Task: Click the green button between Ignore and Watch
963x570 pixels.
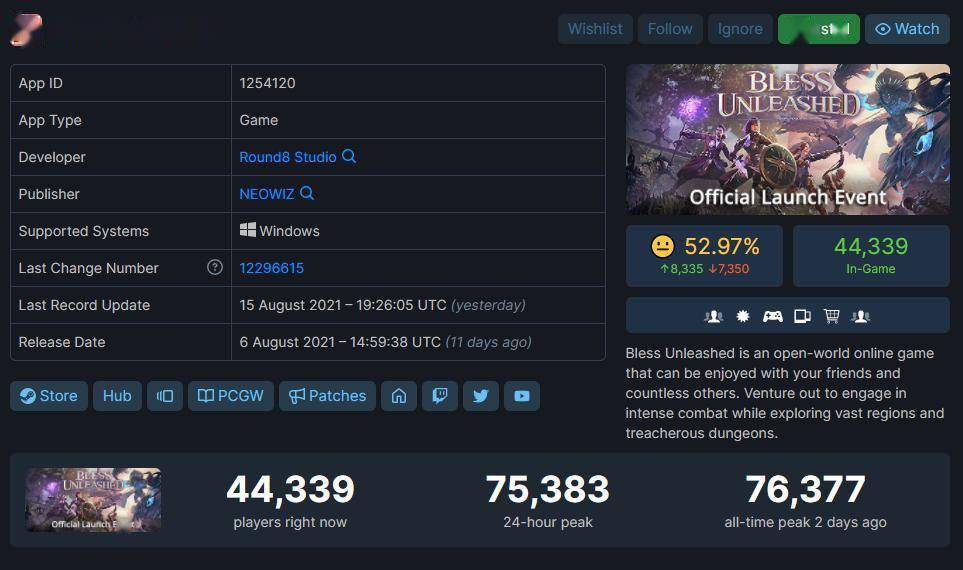Action: pos(819,29)
